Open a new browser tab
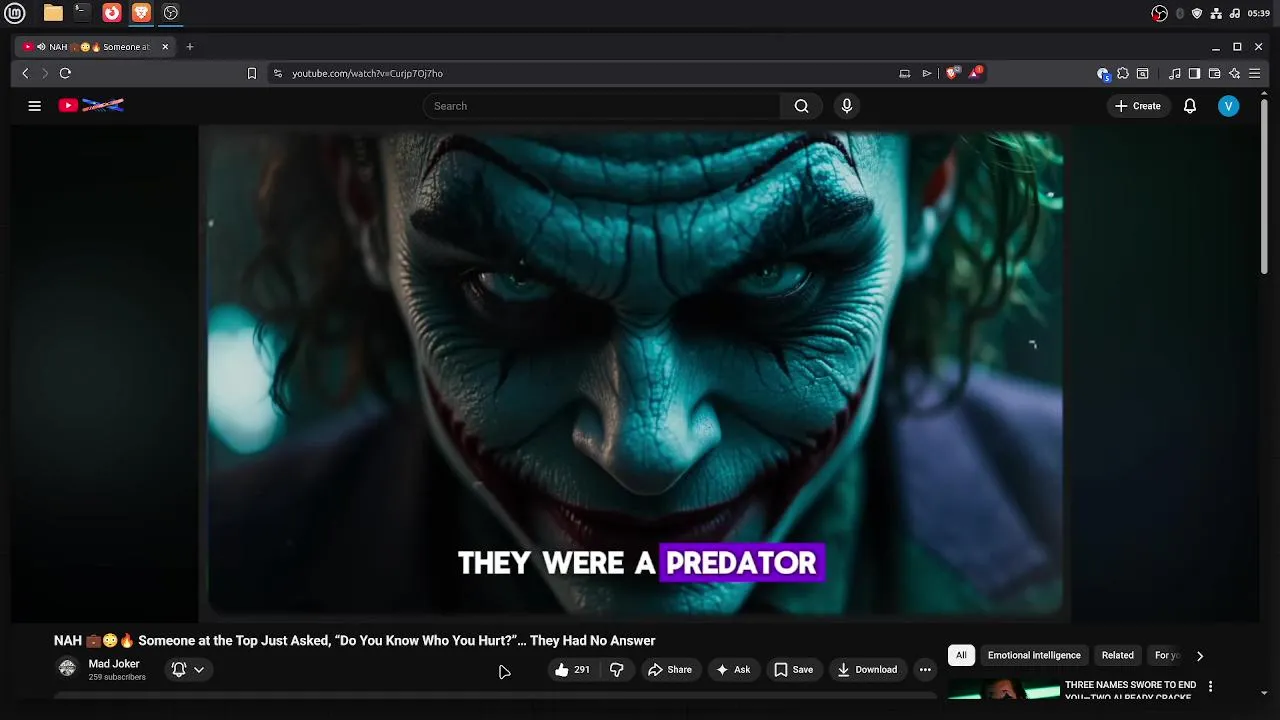Screen dimensions: 1280x720 (x=189, y=47)
